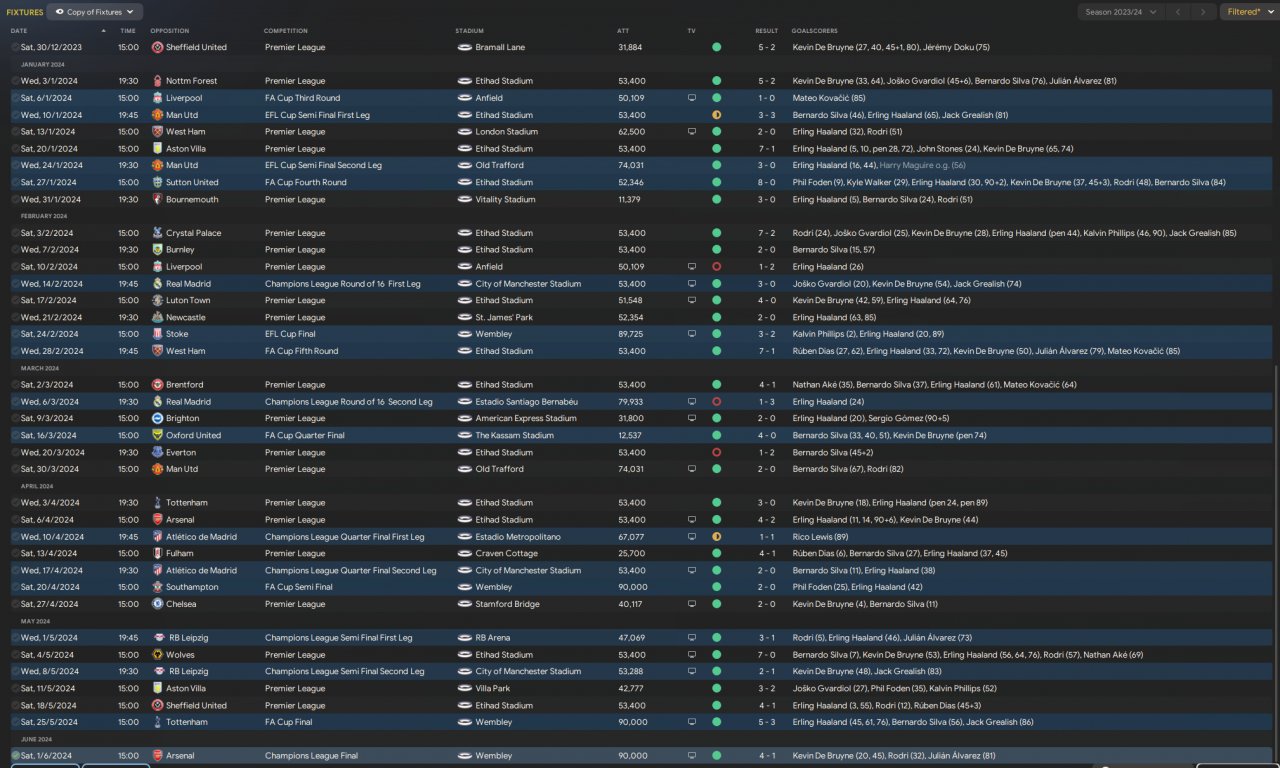Click the Bournemouth club badge
This screenshot has width=1280, height=768.
[157, 200]
